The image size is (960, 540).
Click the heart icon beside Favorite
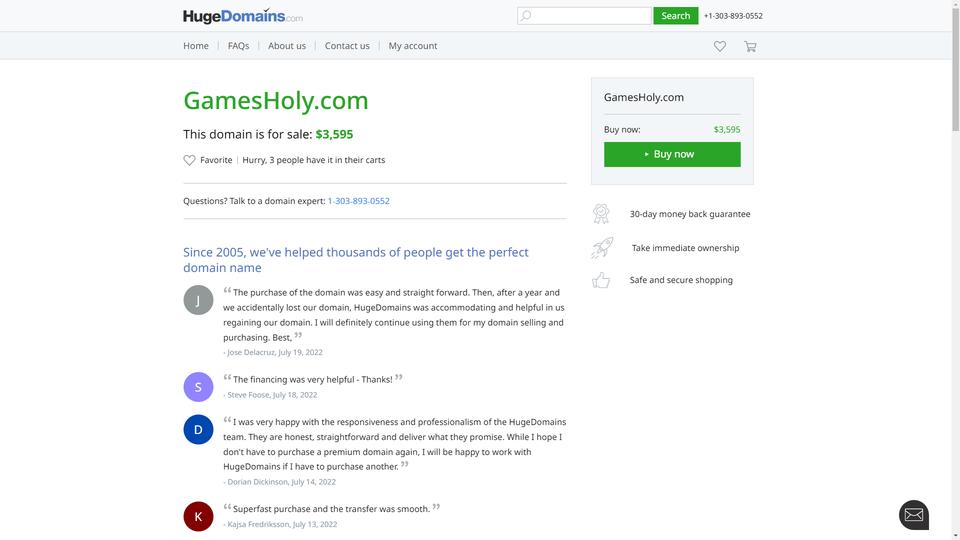tap(189, 160)
